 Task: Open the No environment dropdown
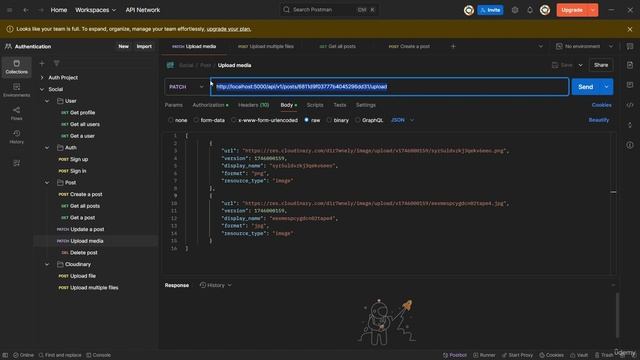click(x=584, y=47)
